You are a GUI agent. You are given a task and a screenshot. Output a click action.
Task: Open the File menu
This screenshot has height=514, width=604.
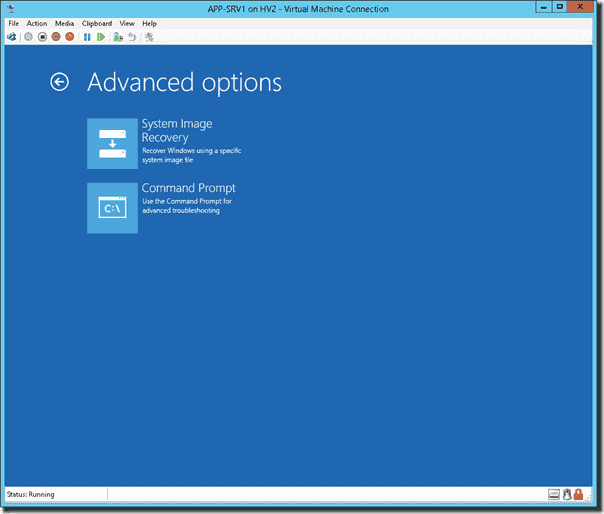pyautogui.click(x=13, y=24)
